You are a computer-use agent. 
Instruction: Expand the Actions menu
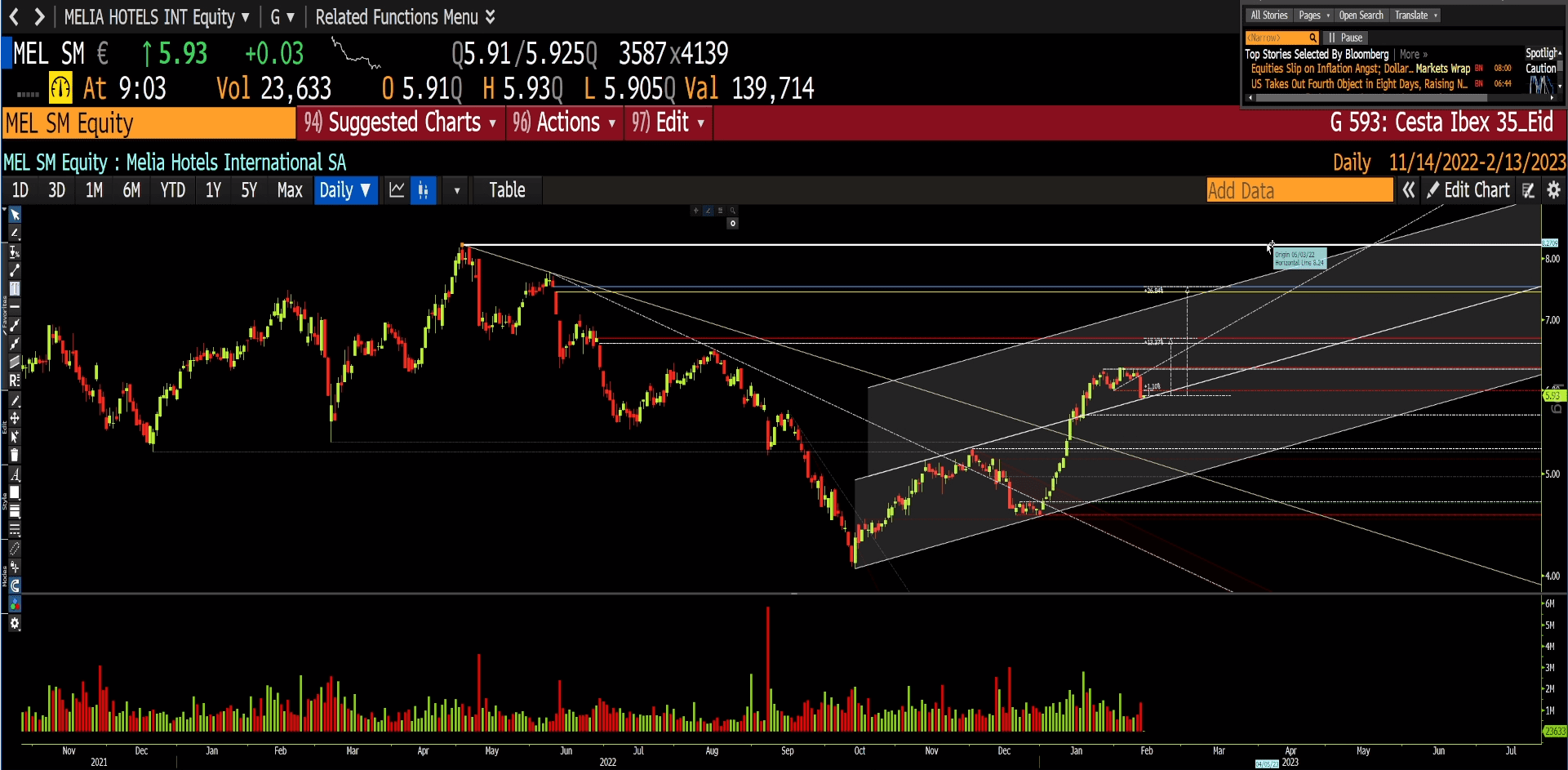565,123
